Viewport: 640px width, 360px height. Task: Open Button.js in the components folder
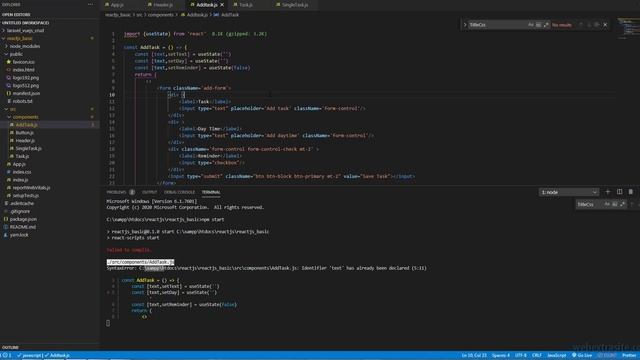point(24,133)
